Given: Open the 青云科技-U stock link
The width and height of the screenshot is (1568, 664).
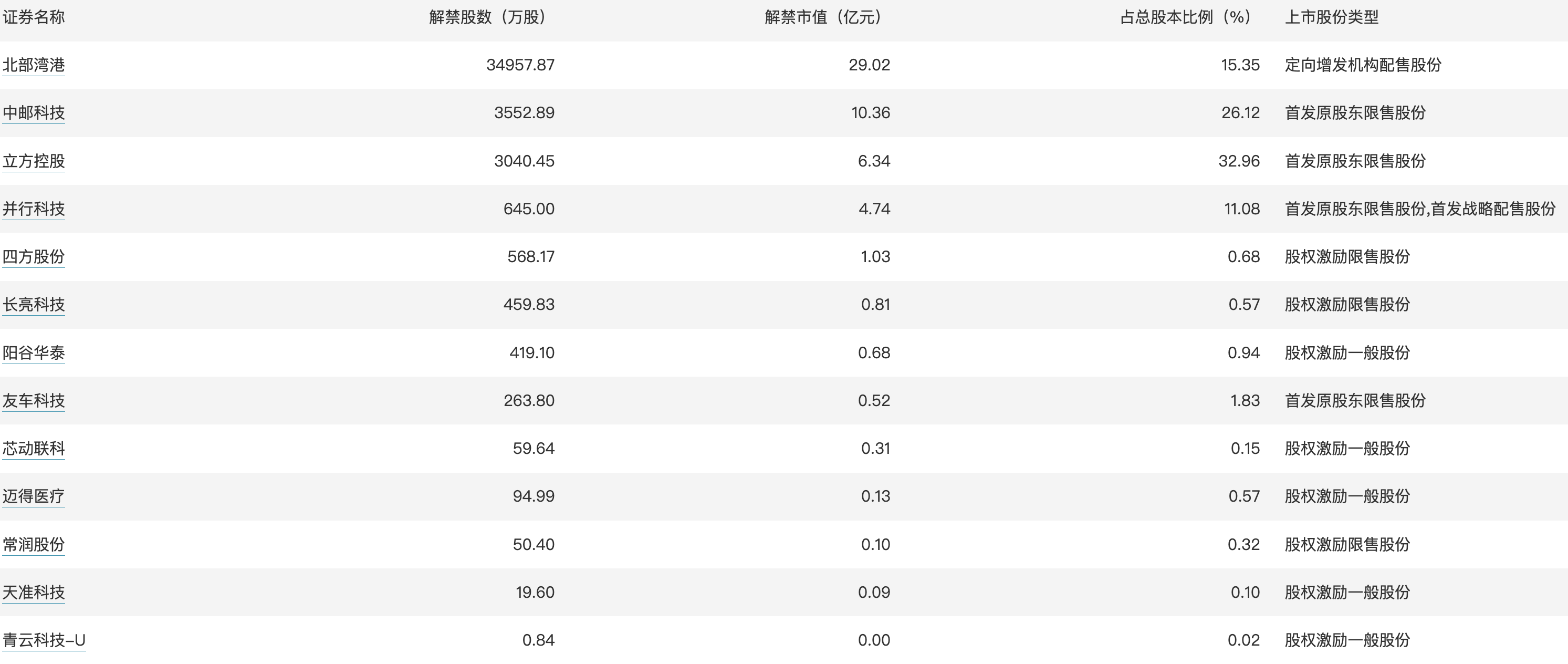Looking at the screenshot, I should pyautogui.click(x=44, y=640).
